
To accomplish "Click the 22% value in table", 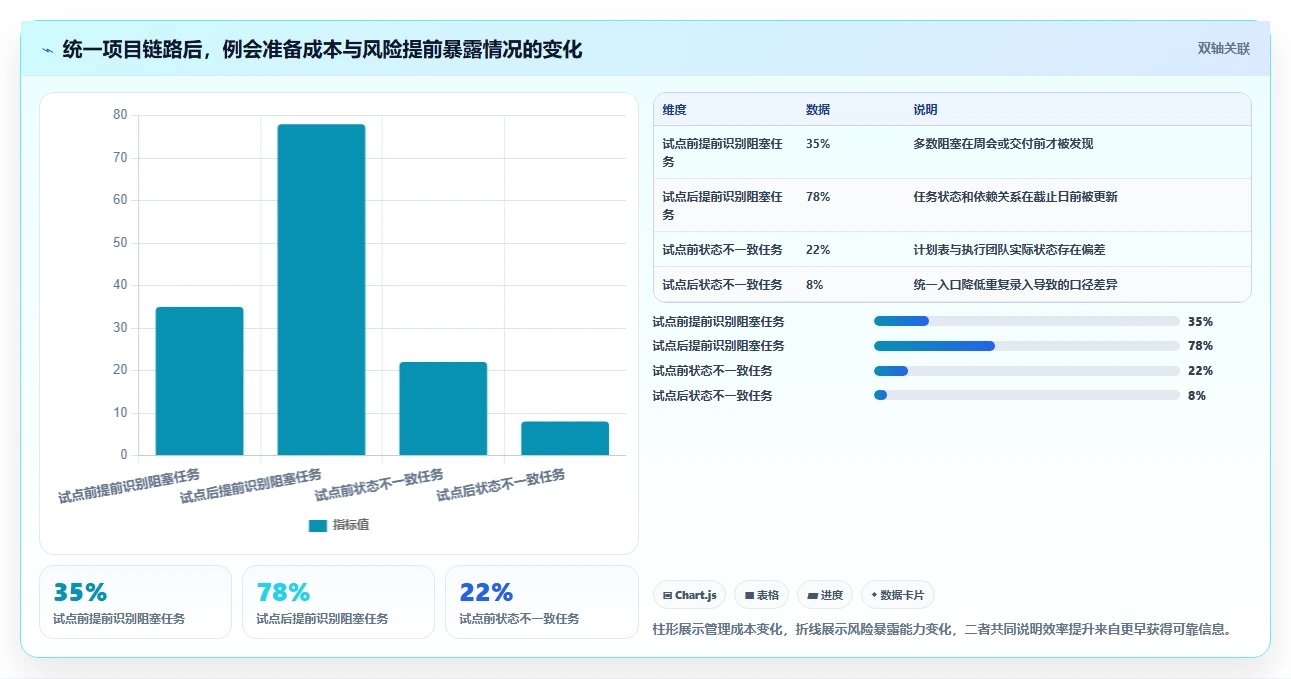I will pyautogui.click(x=818, y=250).
